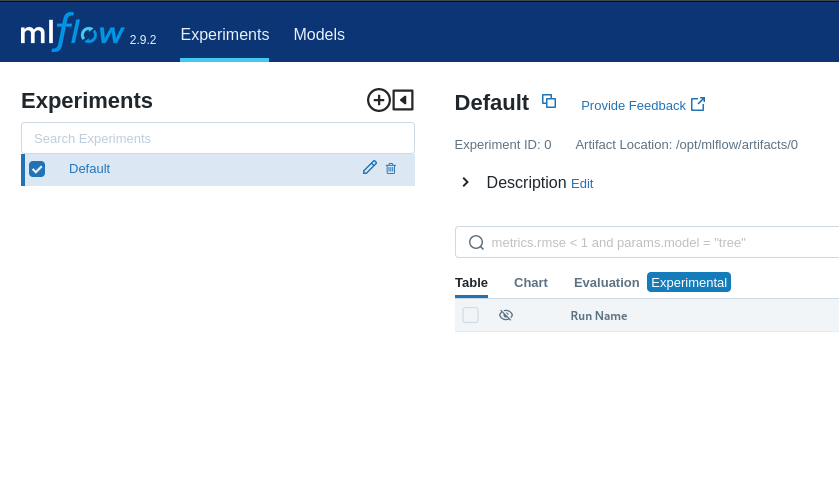This screenshot has height=480, width=839.
Task: Collapse the experiments sidebar panel
Action: pyautogui.click(x=403, y=100)
